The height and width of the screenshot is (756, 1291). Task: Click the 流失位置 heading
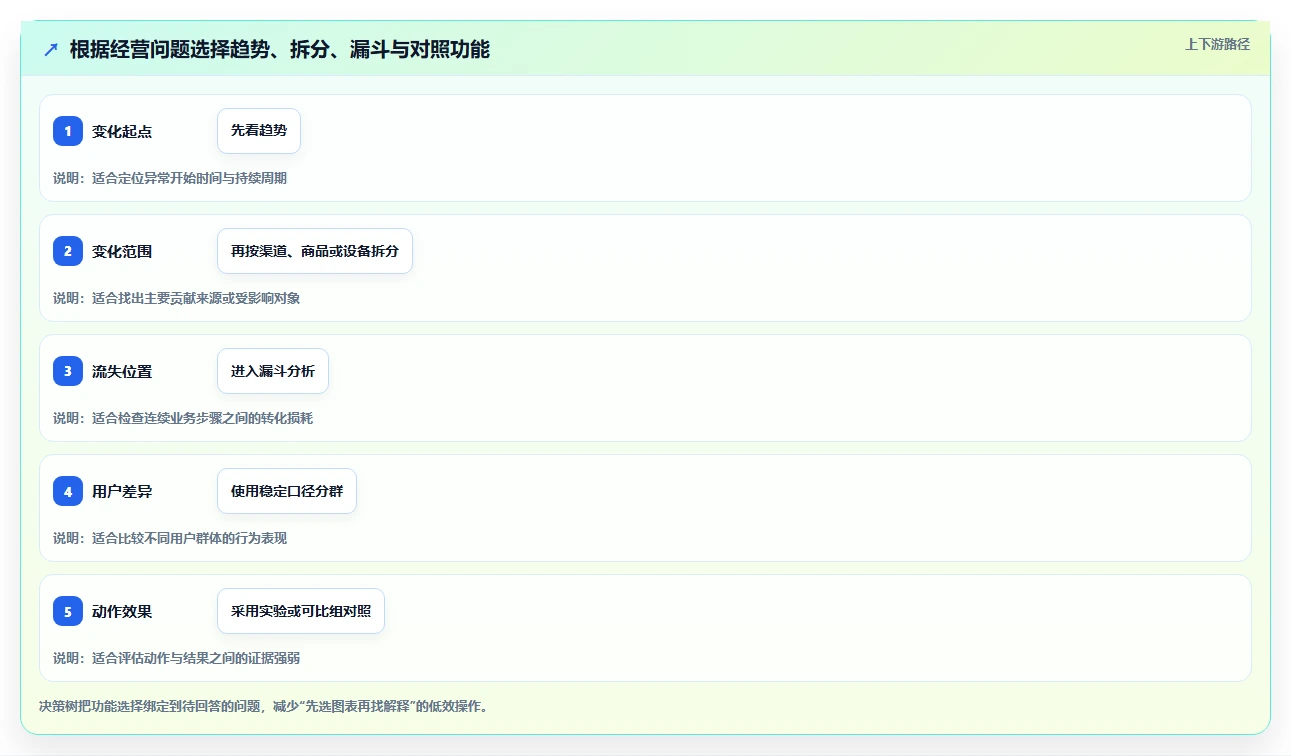coord(122,371)
